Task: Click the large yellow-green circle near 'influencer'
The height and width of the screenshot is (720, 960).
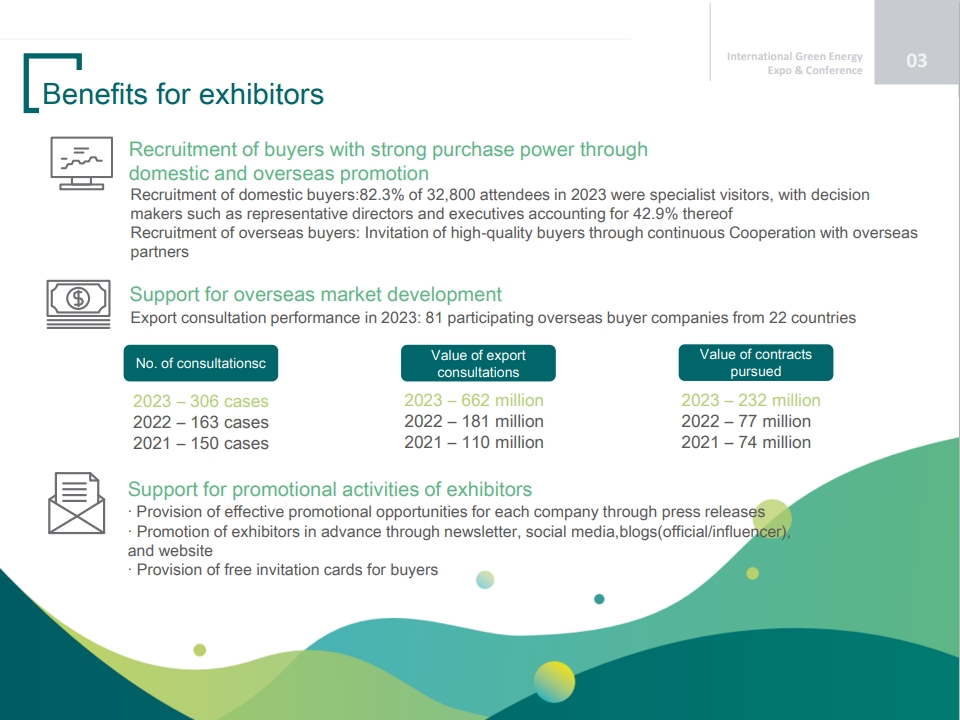Action: (771, 519)
